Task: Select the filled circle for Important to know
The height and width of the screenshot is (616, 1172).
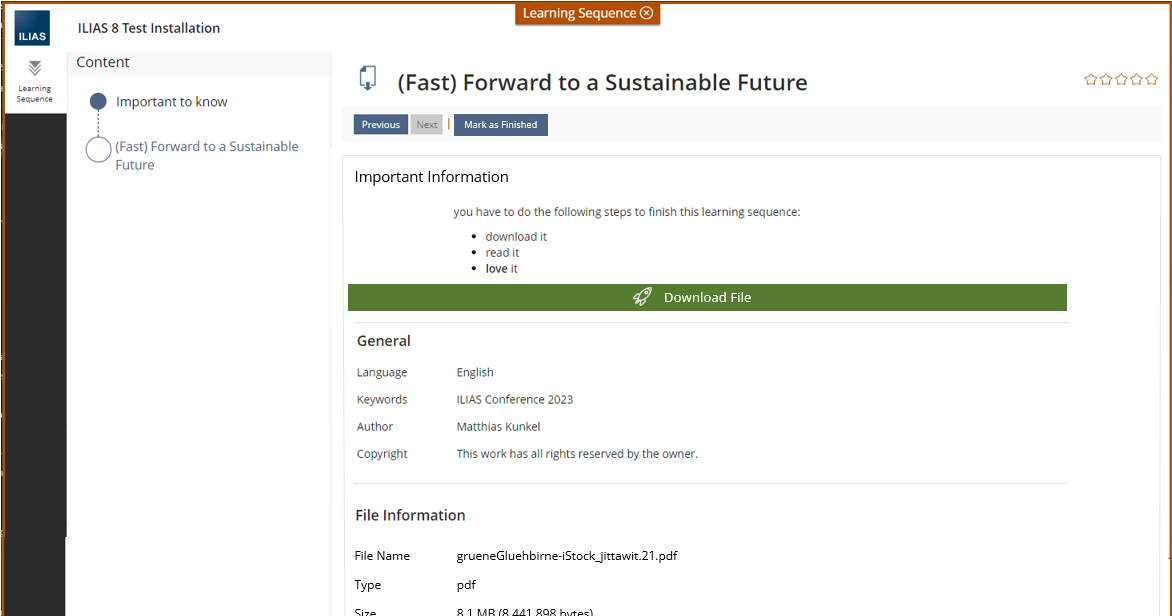Action: tap(98, 101)
